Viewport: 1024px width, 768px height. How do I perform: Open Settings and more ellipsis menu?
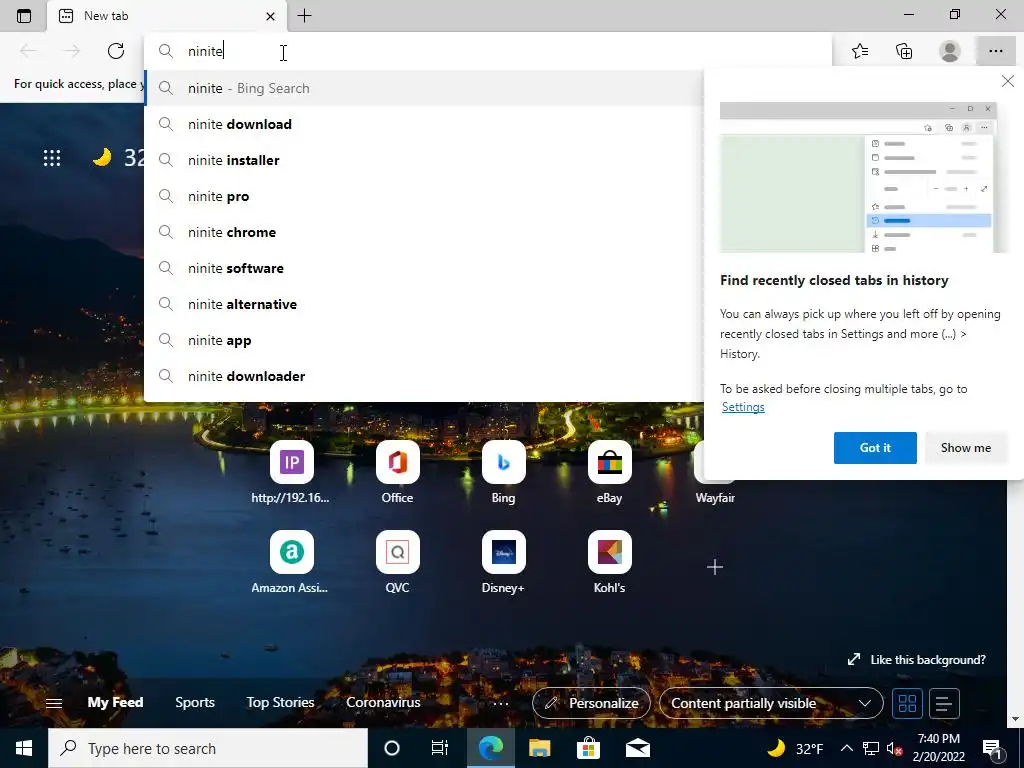click(995, 51)
